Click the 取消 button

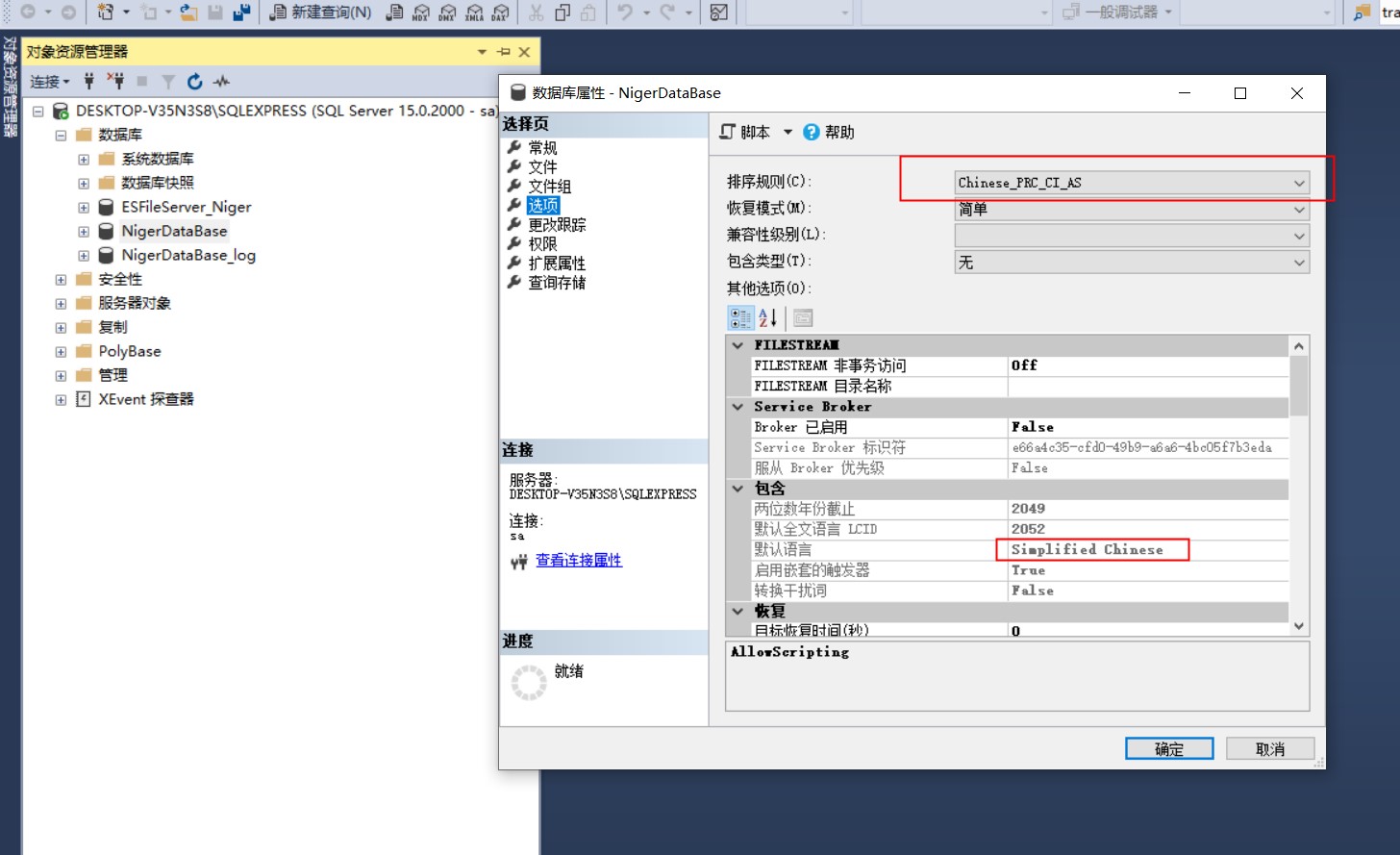(1270, 748)
